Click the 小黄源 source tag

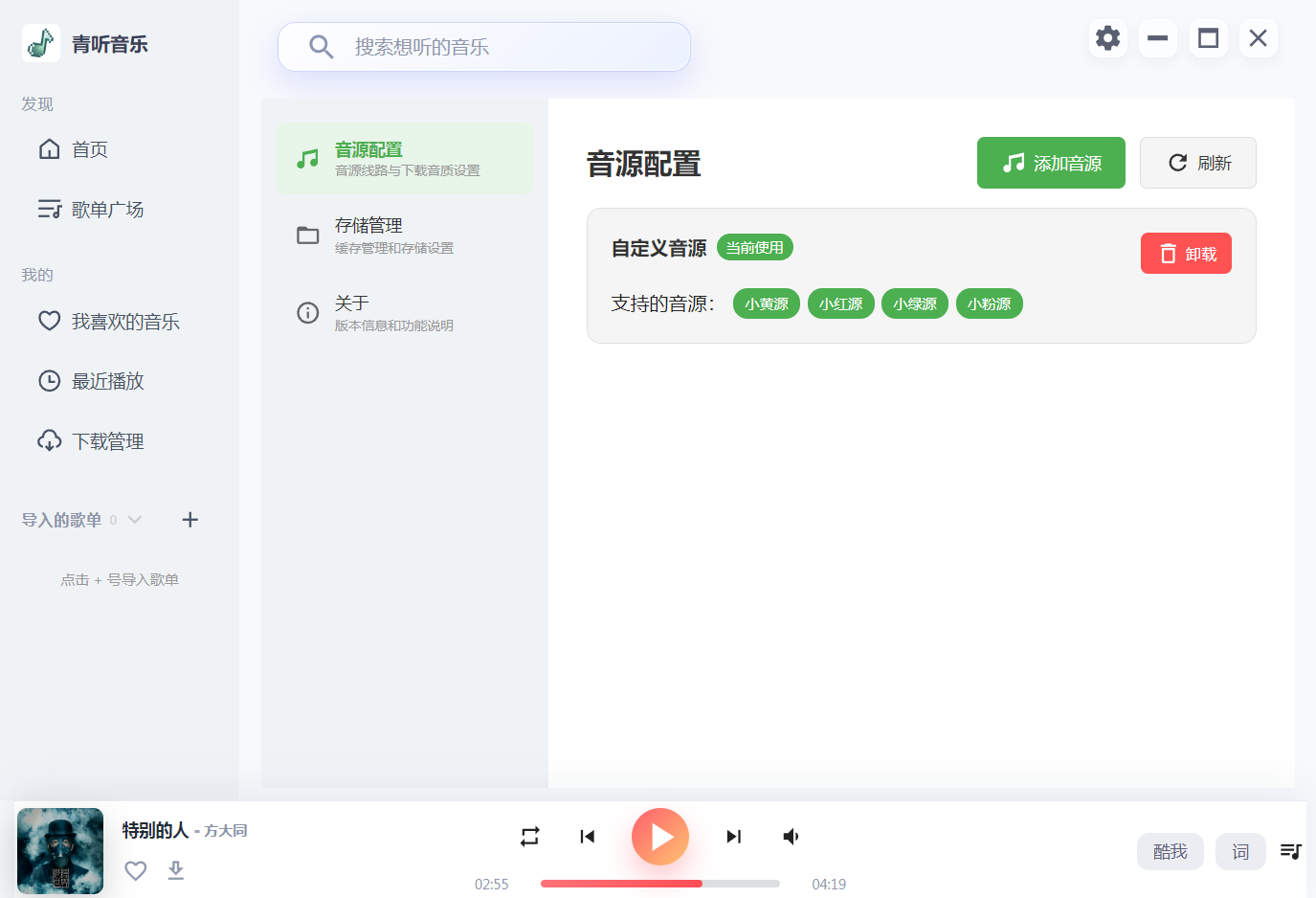coord(767,303)
